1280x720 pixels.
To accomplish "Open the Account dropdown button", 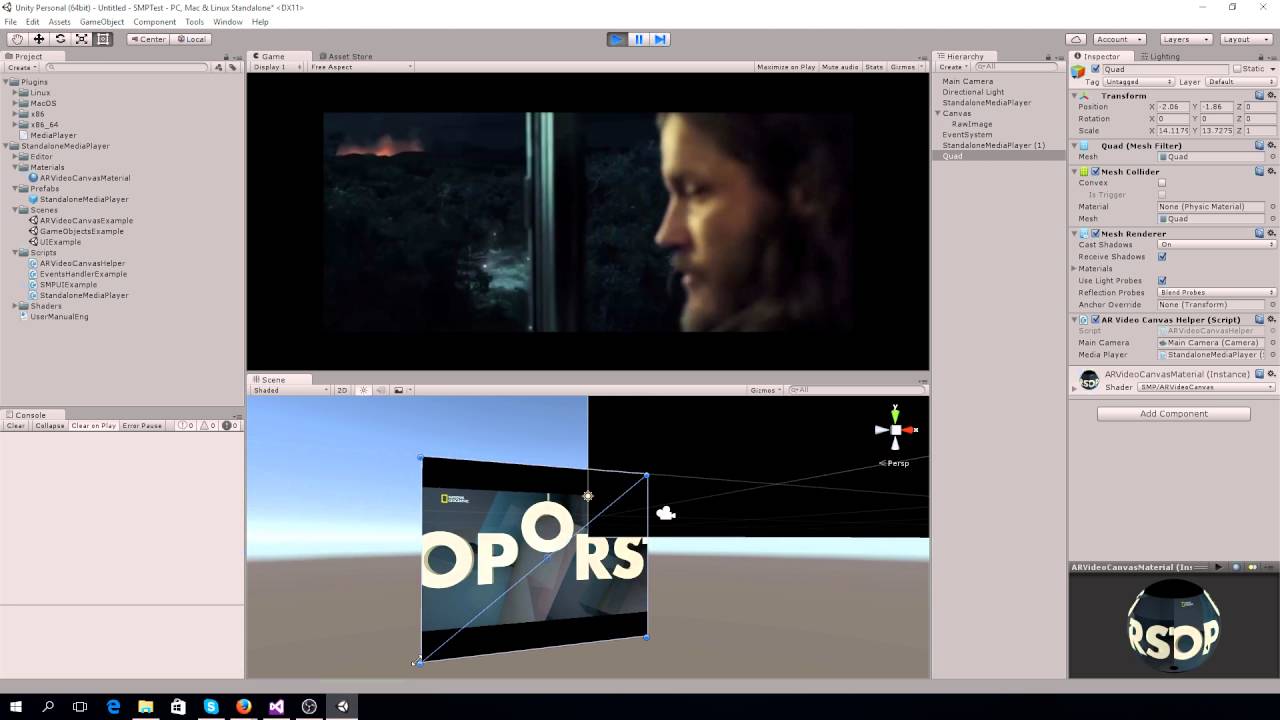I will (x=1117, y=39).
